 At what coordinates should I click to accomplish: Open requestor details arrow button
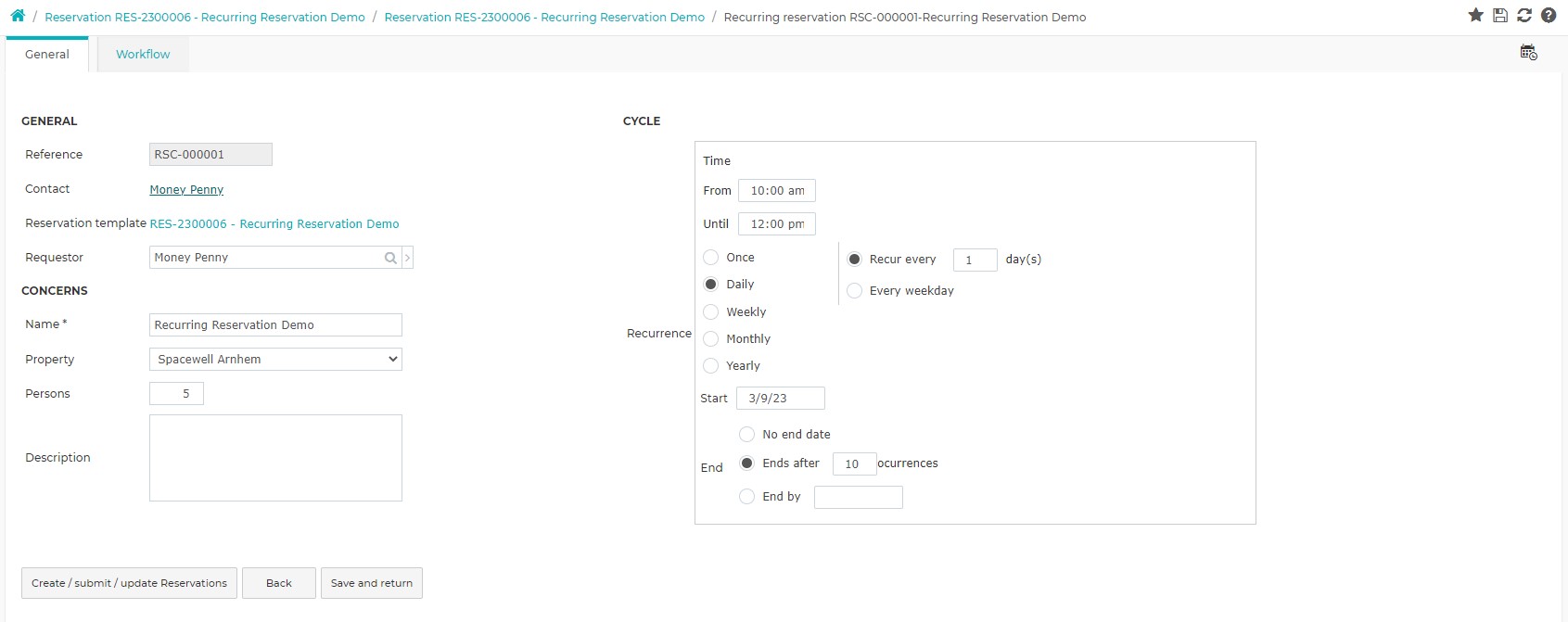click(x=407, y=258)
